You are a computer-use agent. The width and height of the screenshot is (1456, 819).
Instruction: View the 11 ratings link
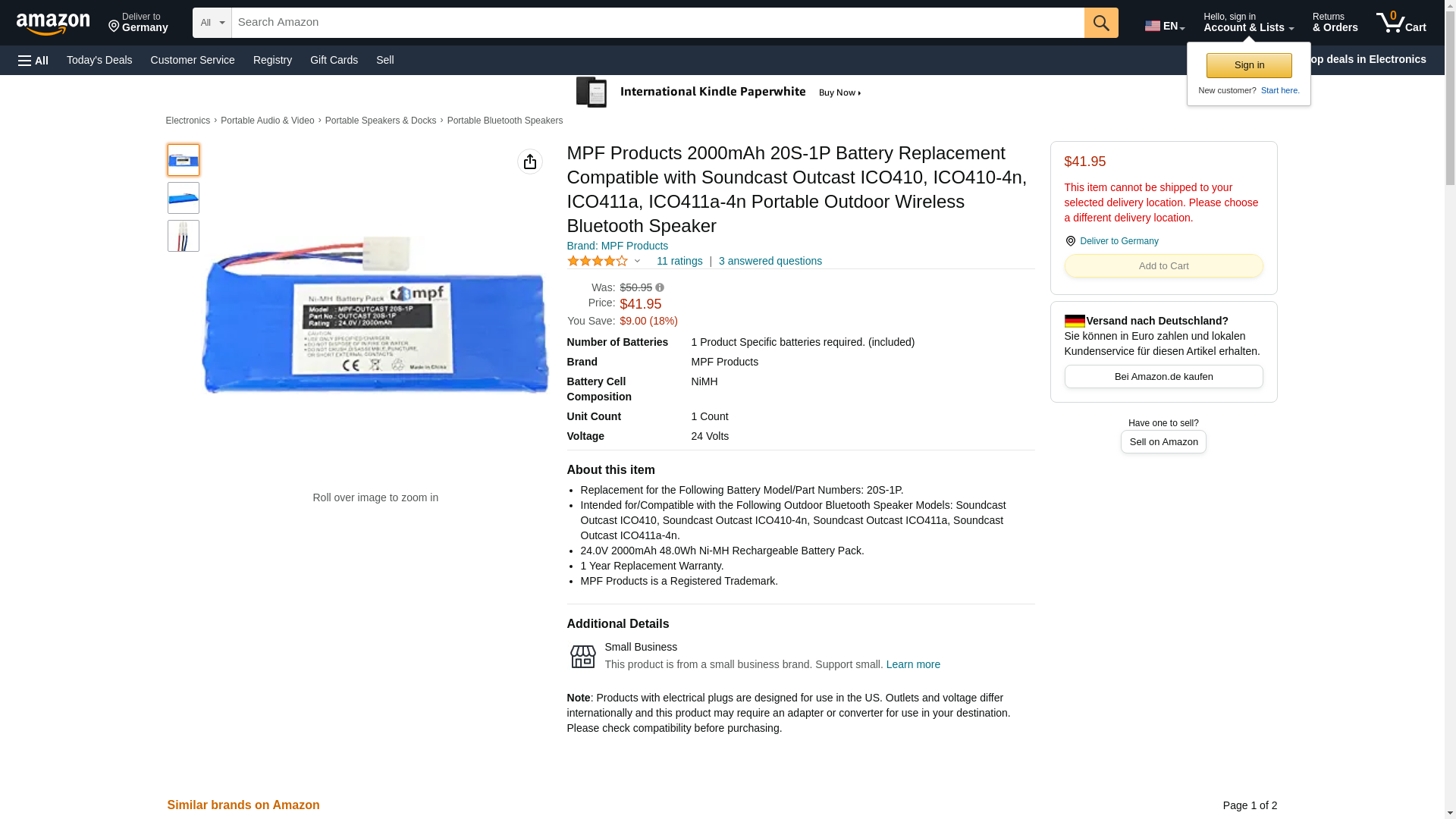tap(679, 261)
